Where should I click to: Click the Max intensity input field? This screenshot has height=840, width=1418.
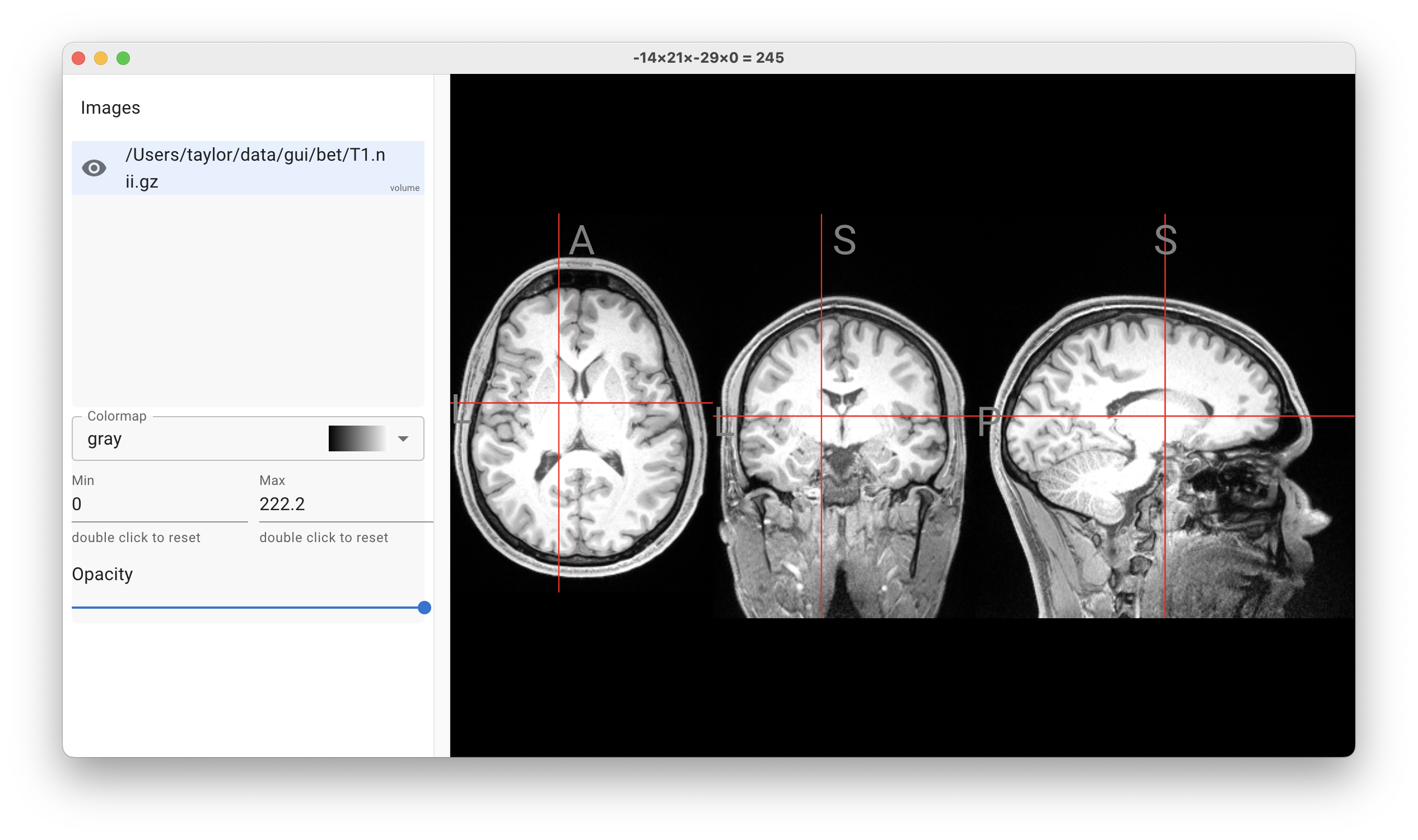(x=346, y=505)
